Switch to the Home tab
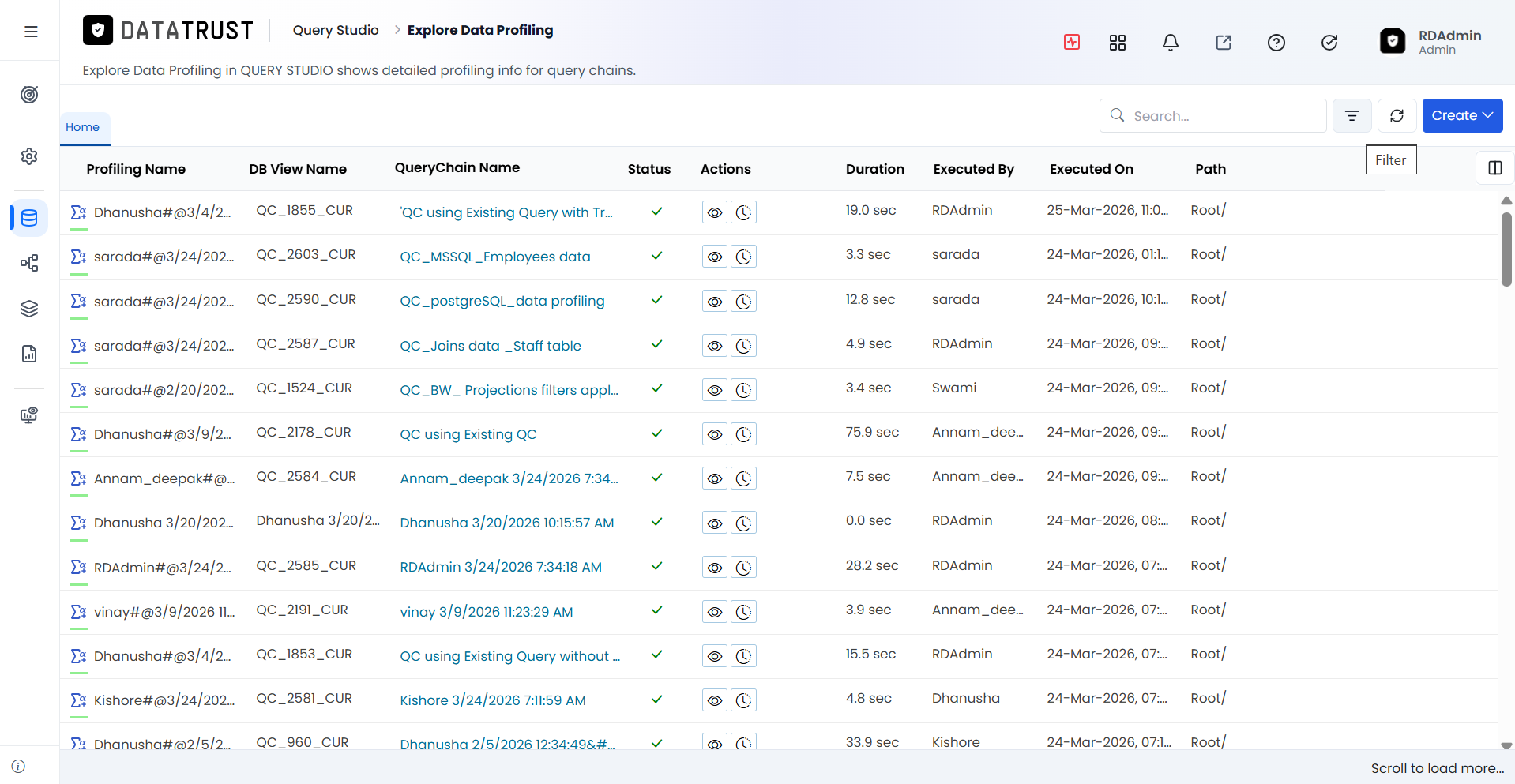The image size is (1515, 784). [83, 127]
